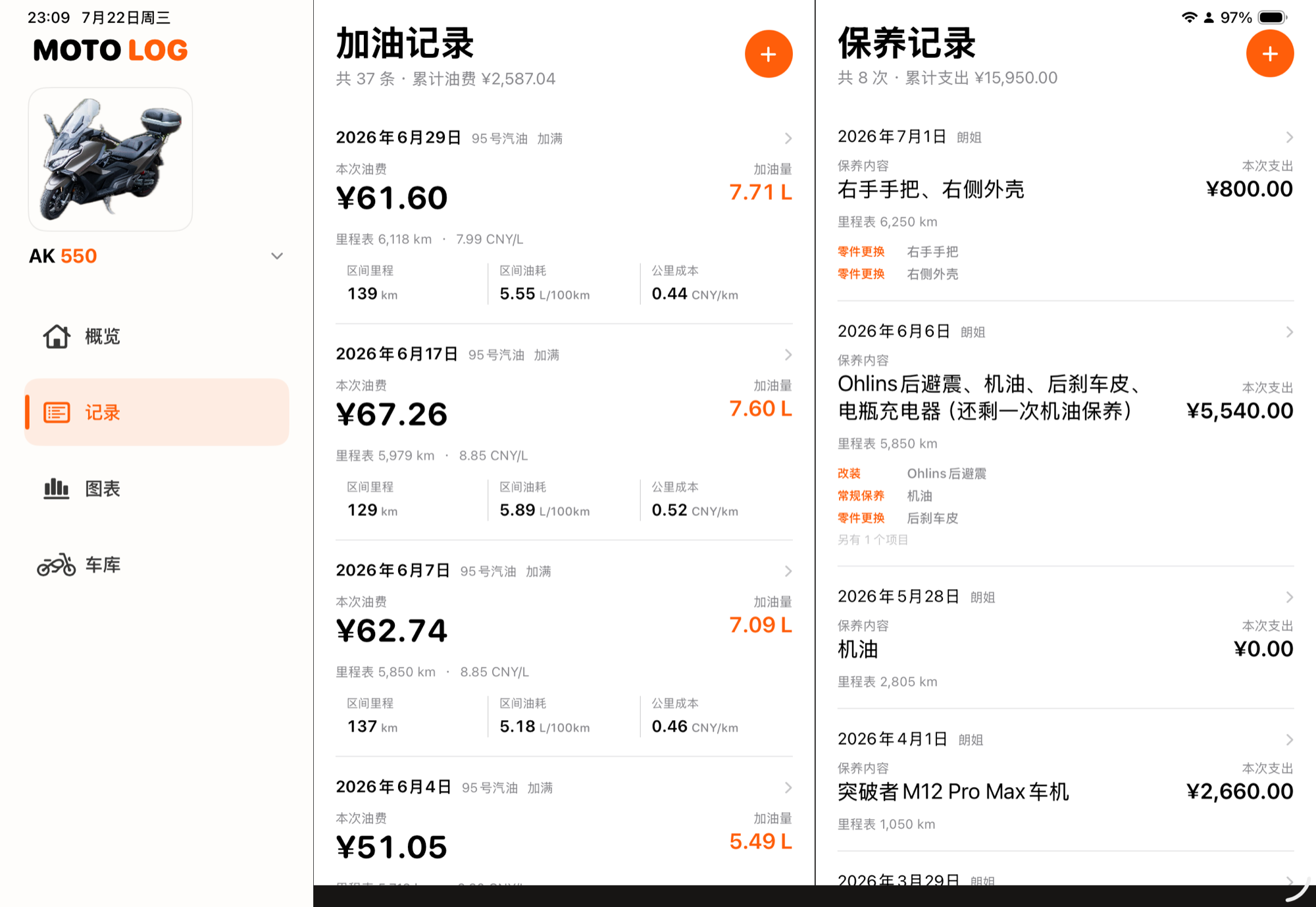Open maintenance record chevron for 2026年6月6日
This screenshot has height=907, width=1316.
coord(1289,332)
